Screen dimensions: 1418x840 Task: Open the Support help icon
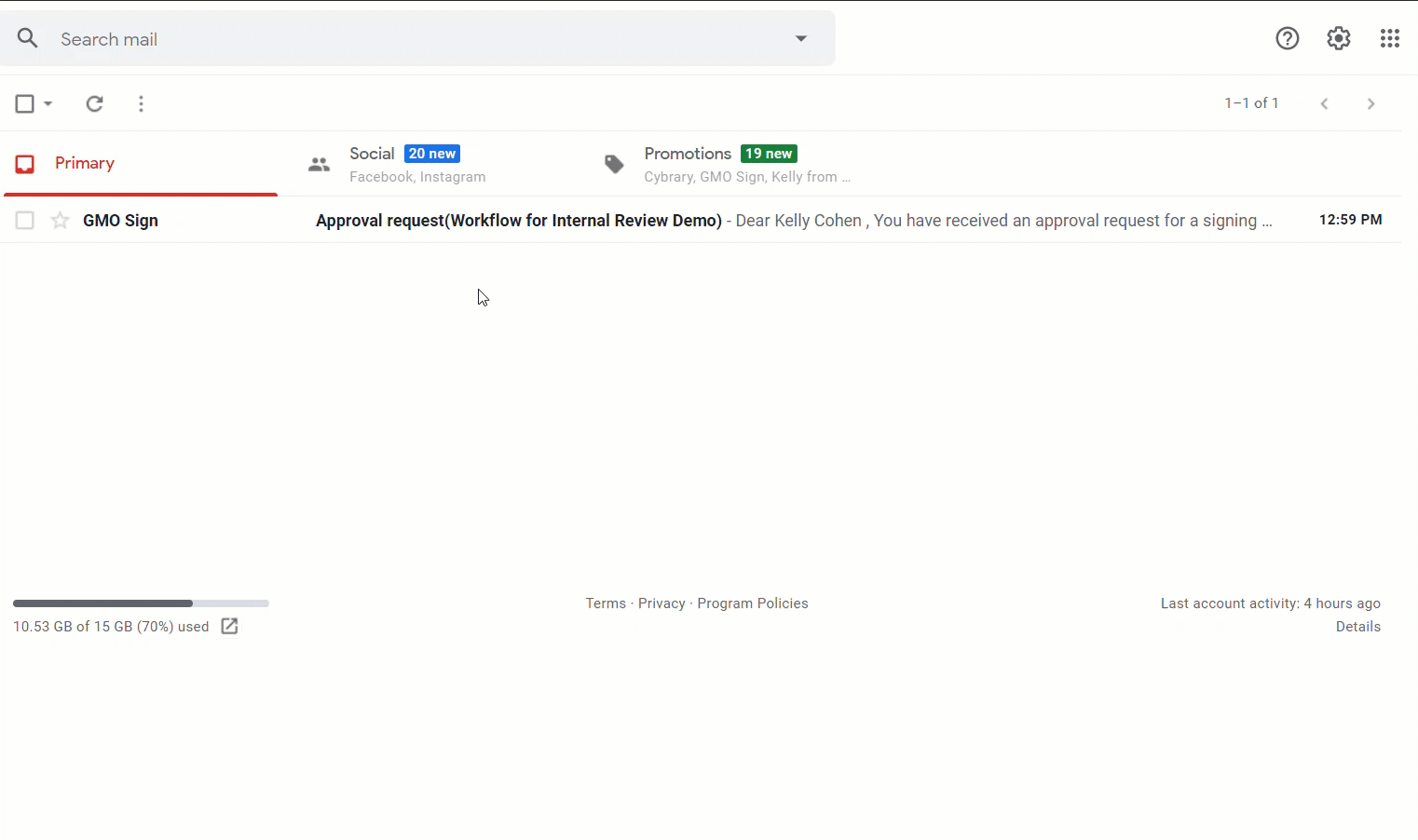click(x=1288, y=38)
